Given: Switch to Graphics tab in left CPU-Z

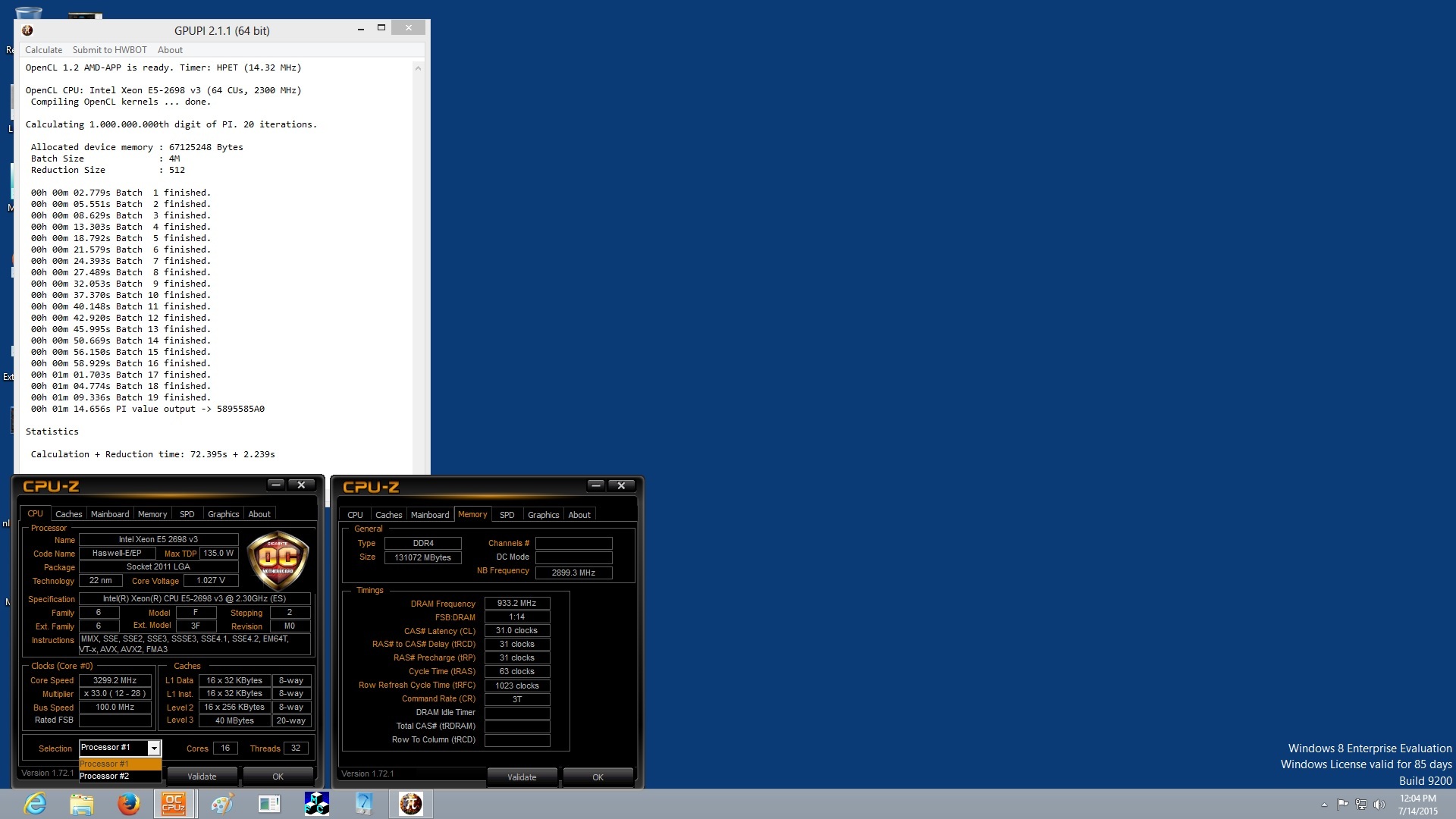Looking at the screenshot, I should tap(224, 514).
